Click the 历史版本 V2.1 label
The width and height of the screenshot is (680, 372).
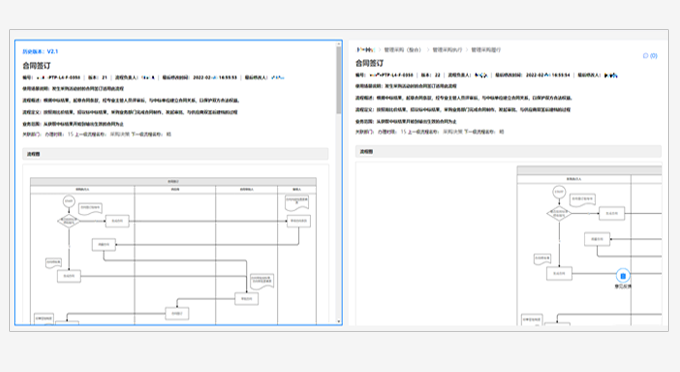point(40,51)
